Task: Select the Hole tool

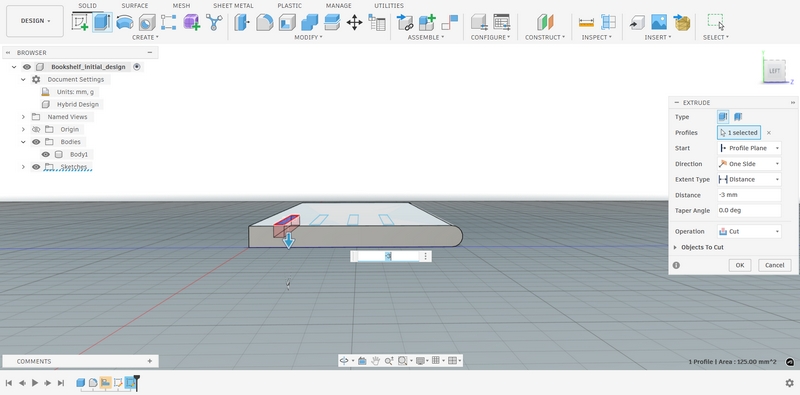Action: coord(147,22)
